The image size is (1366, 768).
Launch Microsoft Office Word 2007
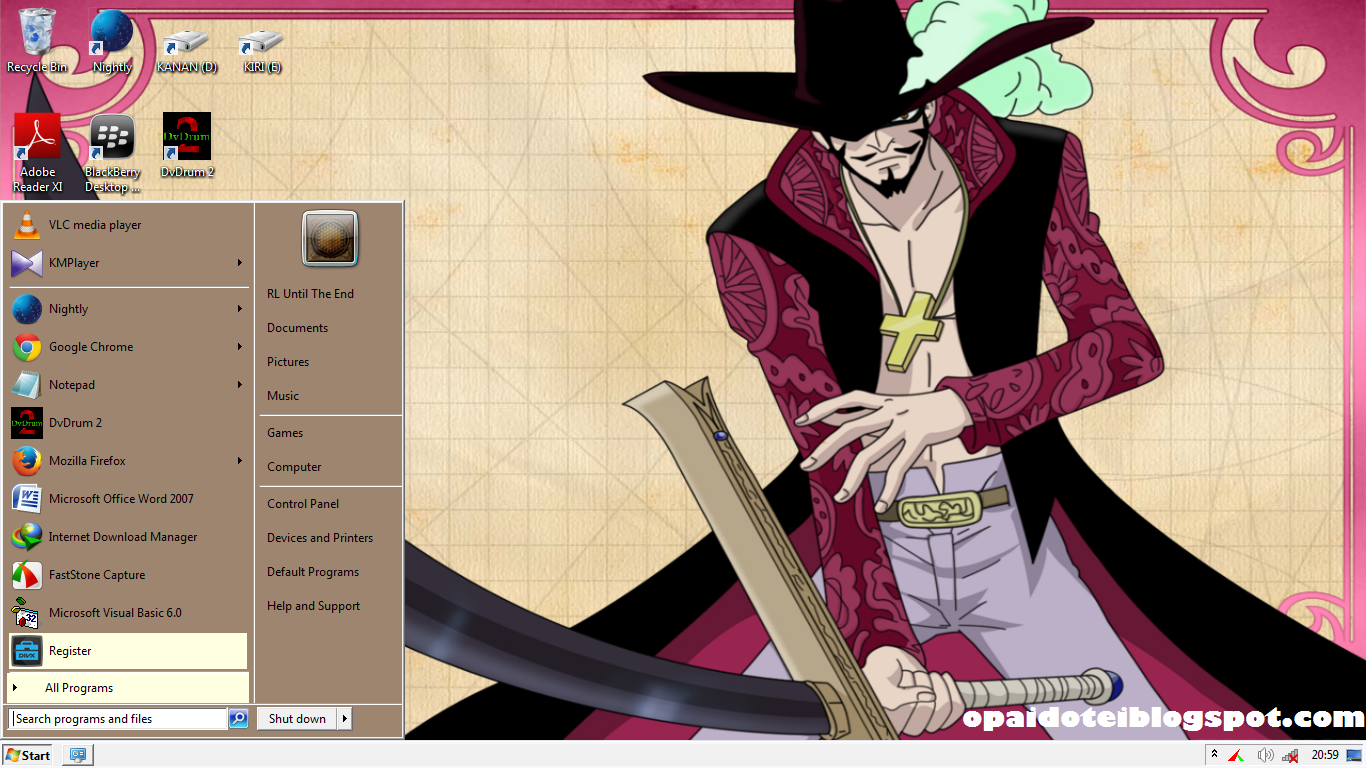(128, 499)
